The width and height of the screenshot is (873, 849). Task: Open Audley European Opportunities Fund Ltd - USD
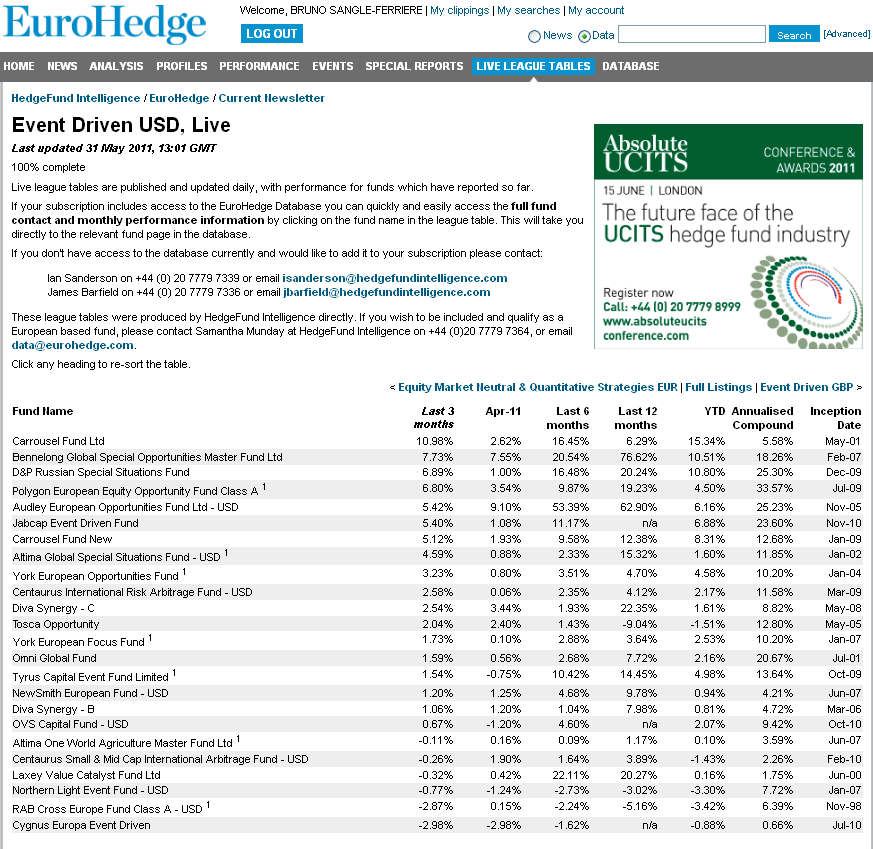(125, 507)
